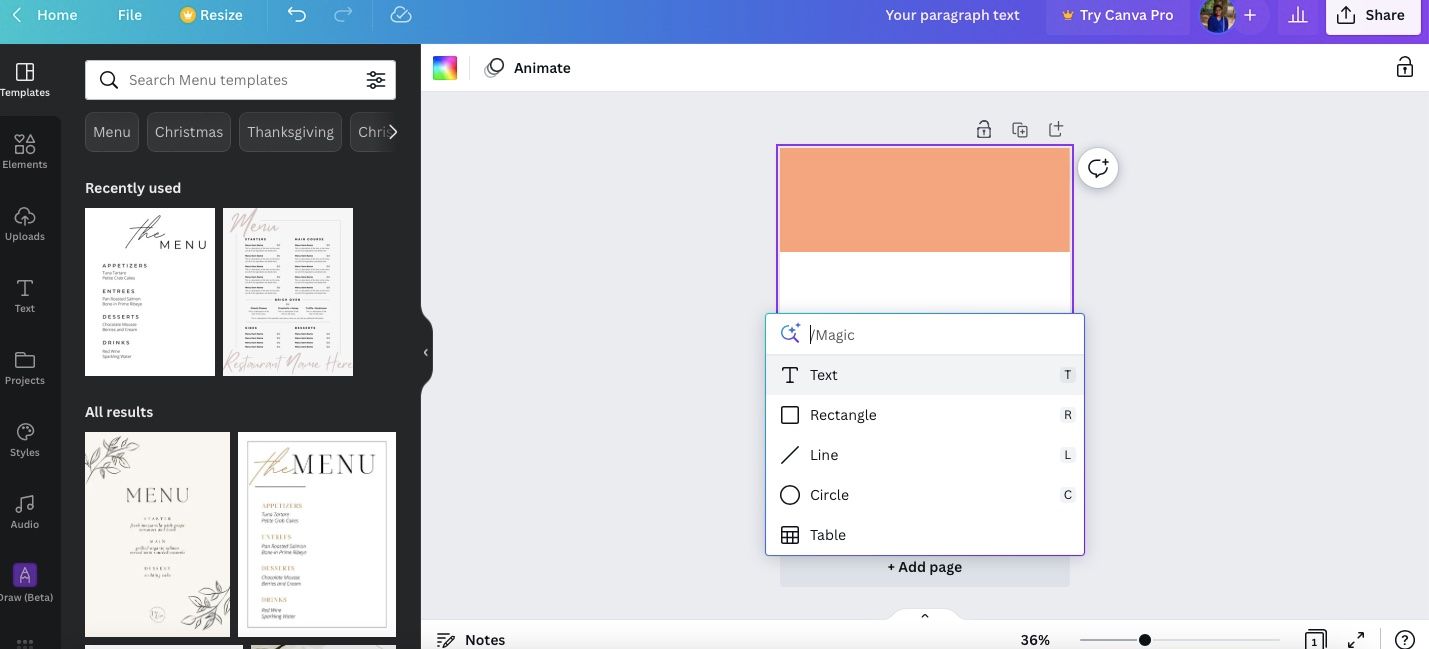Show more apps in the sidebar
The height and width of the screenshot is (649, 1429).
click(x=25, y=642)
